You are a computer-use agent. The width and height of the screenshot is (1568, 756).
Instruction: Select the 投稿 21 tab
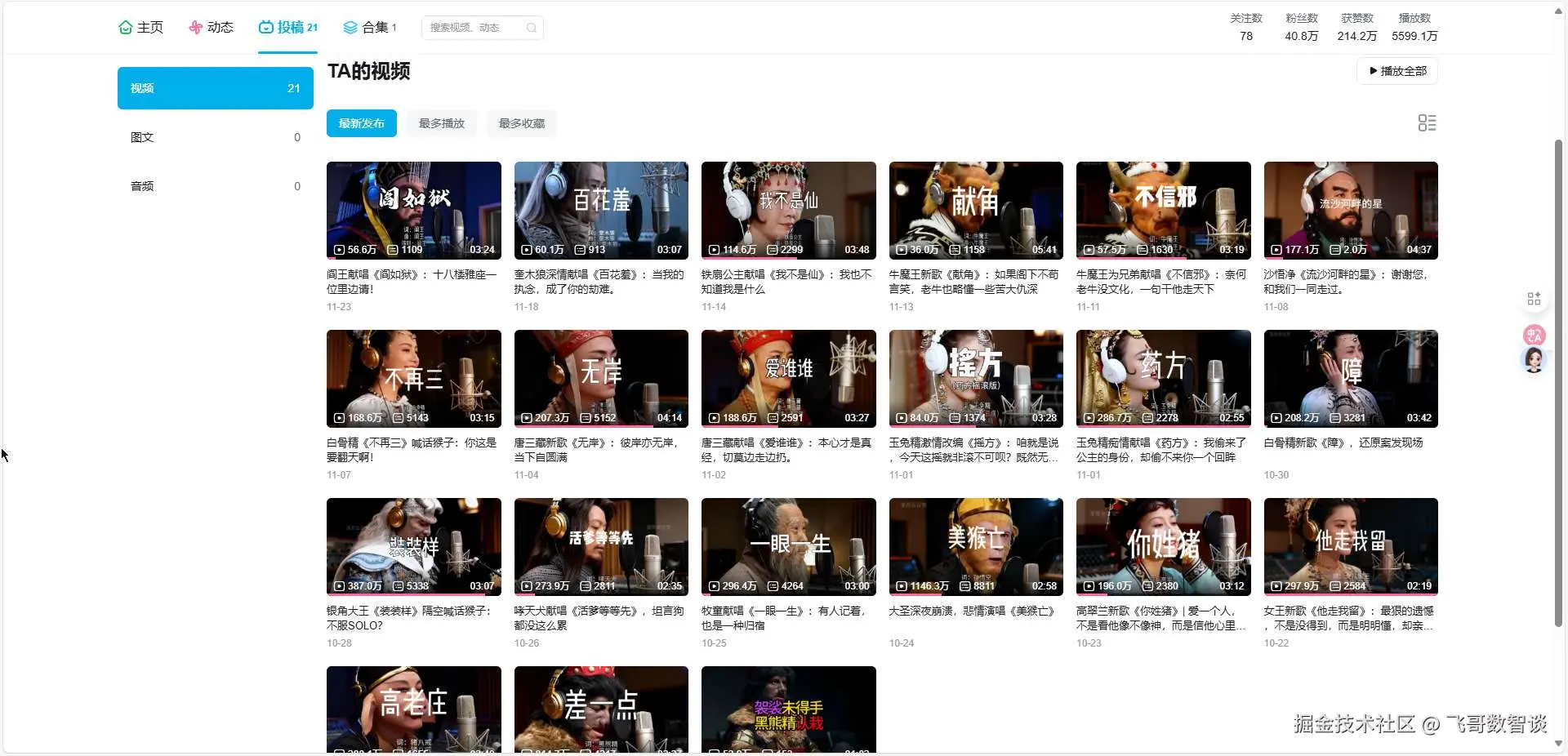point(288,27)
